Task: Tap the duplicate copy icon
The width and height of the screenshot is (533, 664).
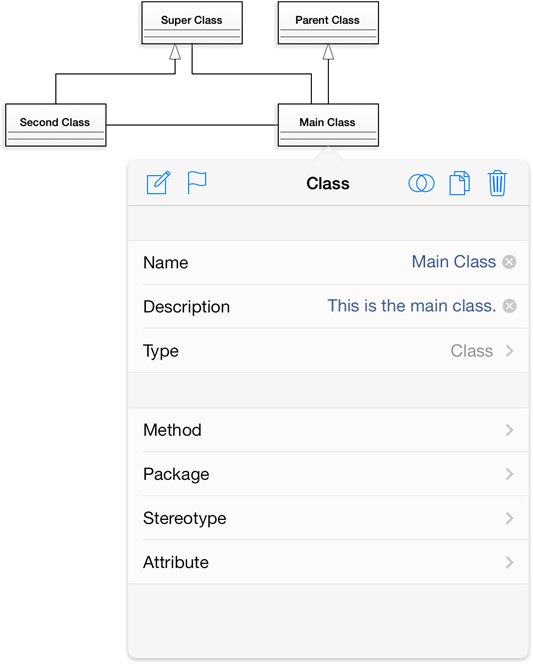Action: 459,183
